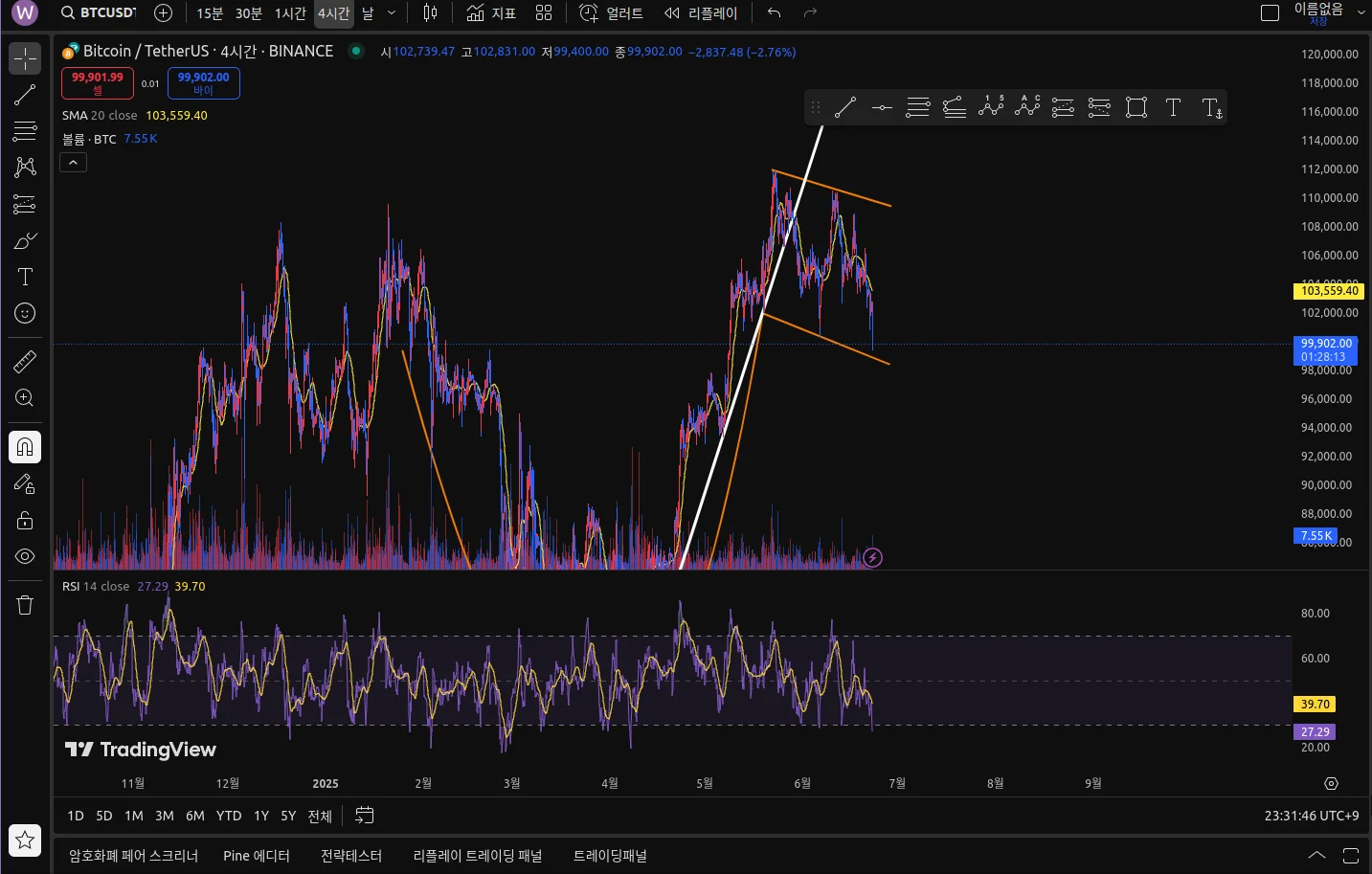Click the time zone clock 23:31:46 UTC+9
This screenshot has height=874, width=1372.
click(1312, 817)
